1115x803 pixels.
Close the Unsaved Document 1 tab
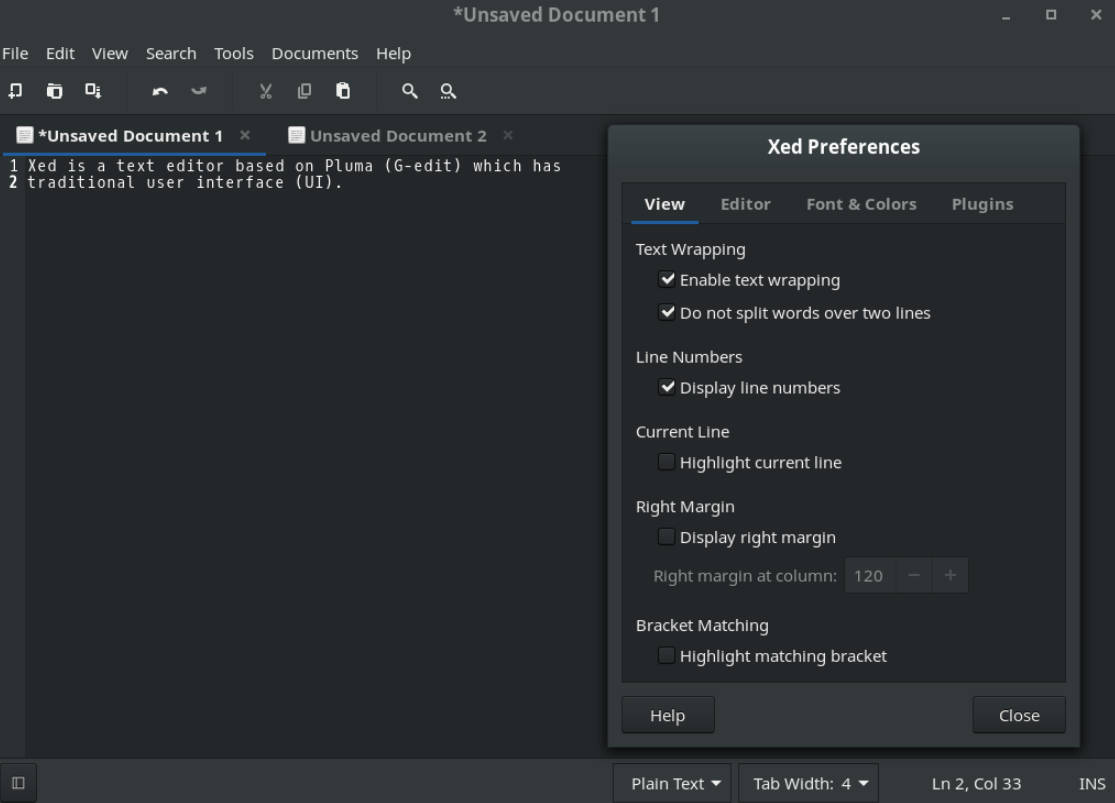point(245,135)
